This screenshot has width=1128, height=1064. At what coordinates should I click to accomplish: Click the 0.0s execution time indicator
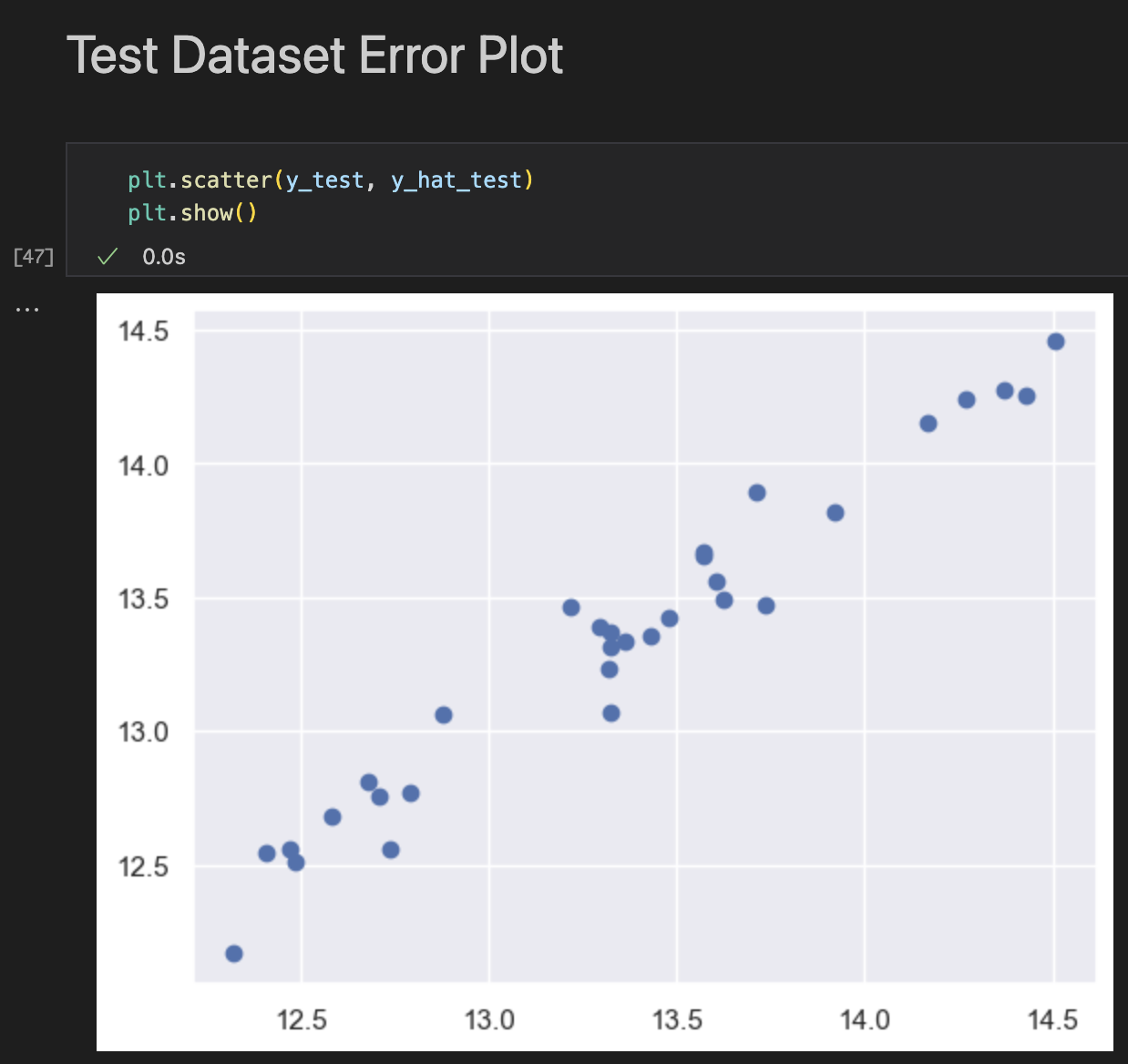(162, 258)
